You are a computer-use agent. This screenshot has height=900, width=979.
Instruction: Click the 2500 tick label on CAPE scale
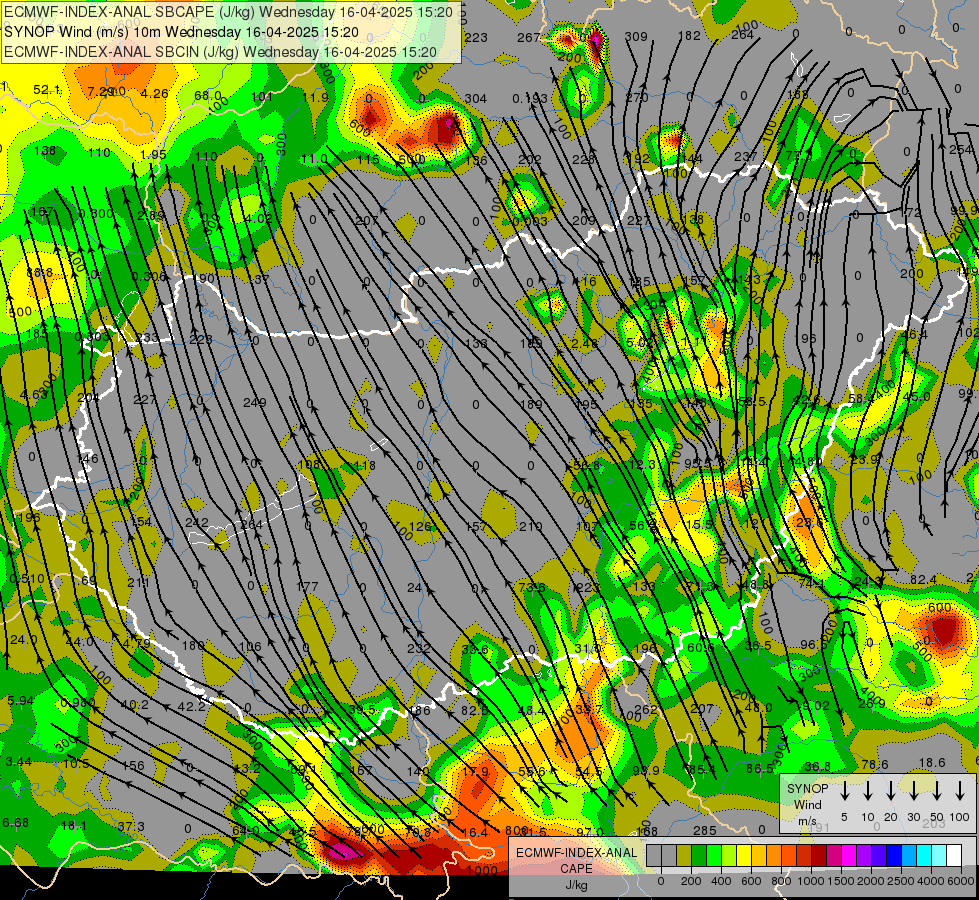pos(901,881)
